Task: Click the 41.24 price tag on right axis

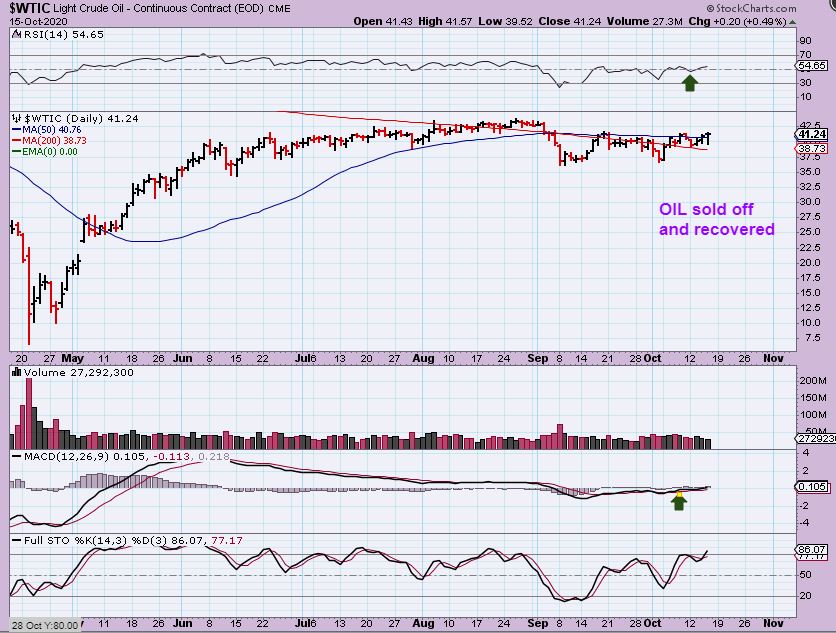Action: click(813, 134)
